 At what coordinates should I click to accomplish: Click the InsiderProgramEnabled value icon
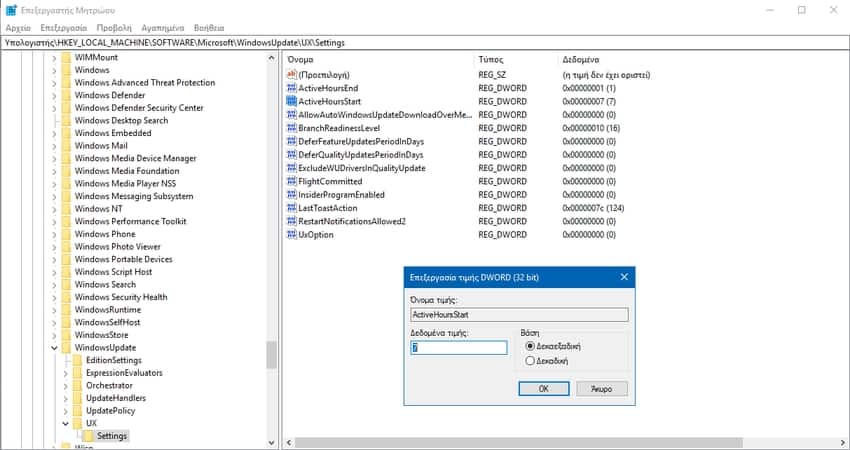292,195
